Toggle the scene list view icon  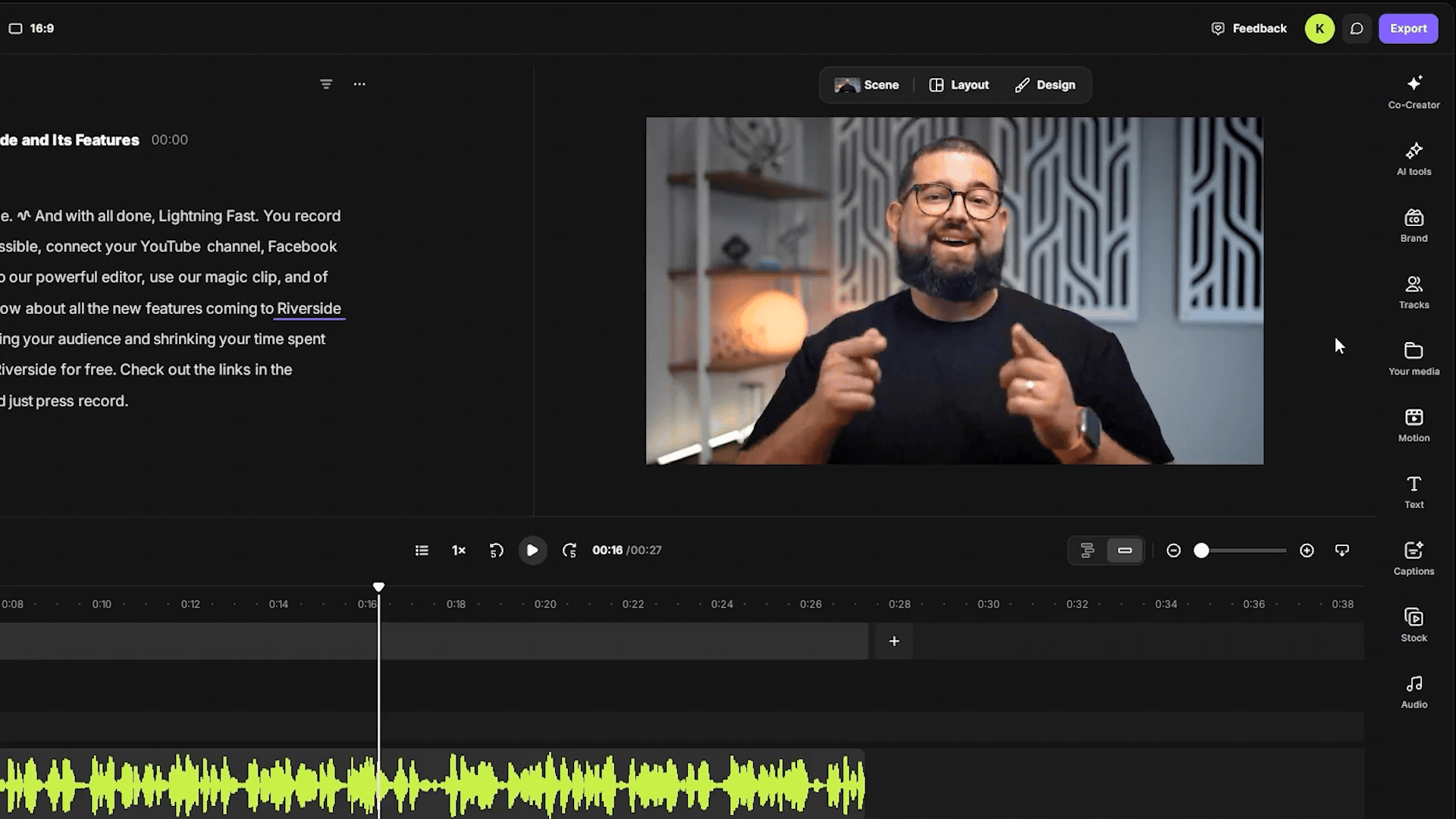(422, 551)
